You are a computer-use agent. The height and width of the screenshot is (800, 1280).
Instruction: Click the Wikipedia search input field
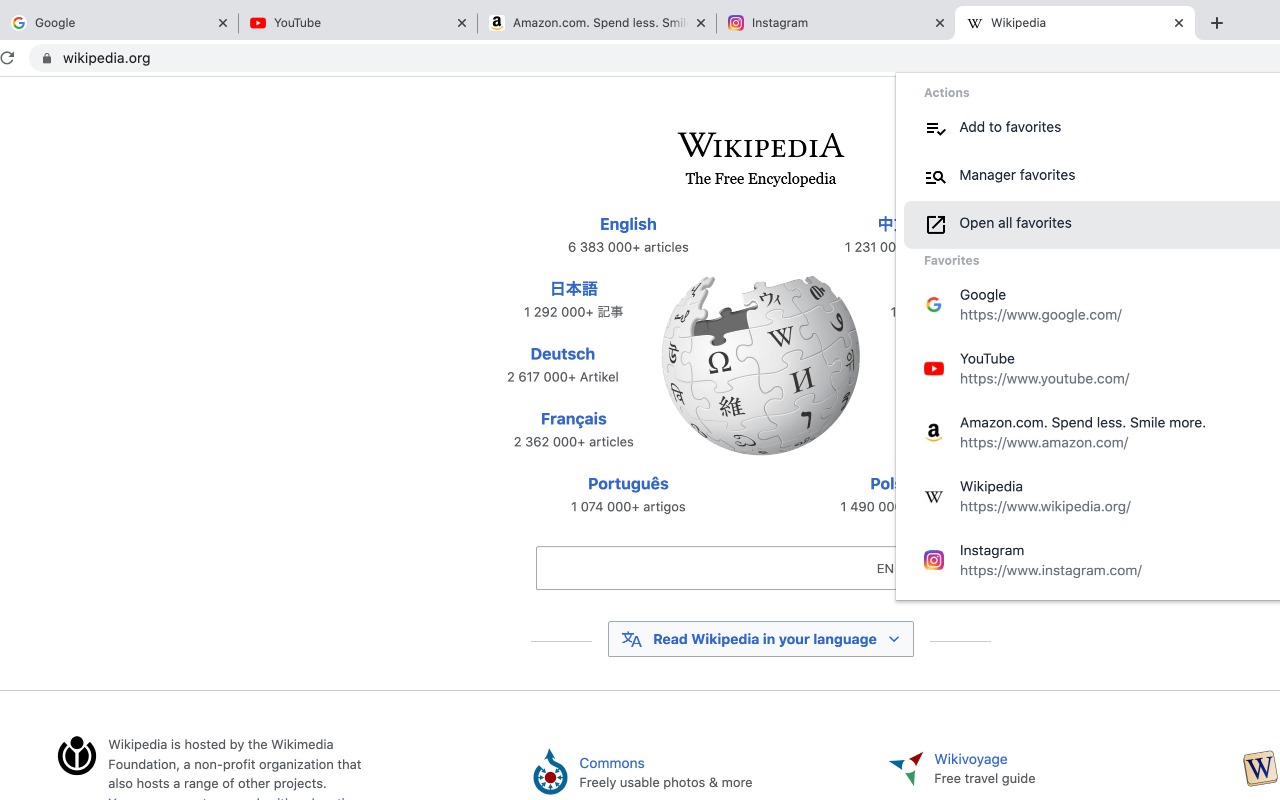[x=716, y=568]
